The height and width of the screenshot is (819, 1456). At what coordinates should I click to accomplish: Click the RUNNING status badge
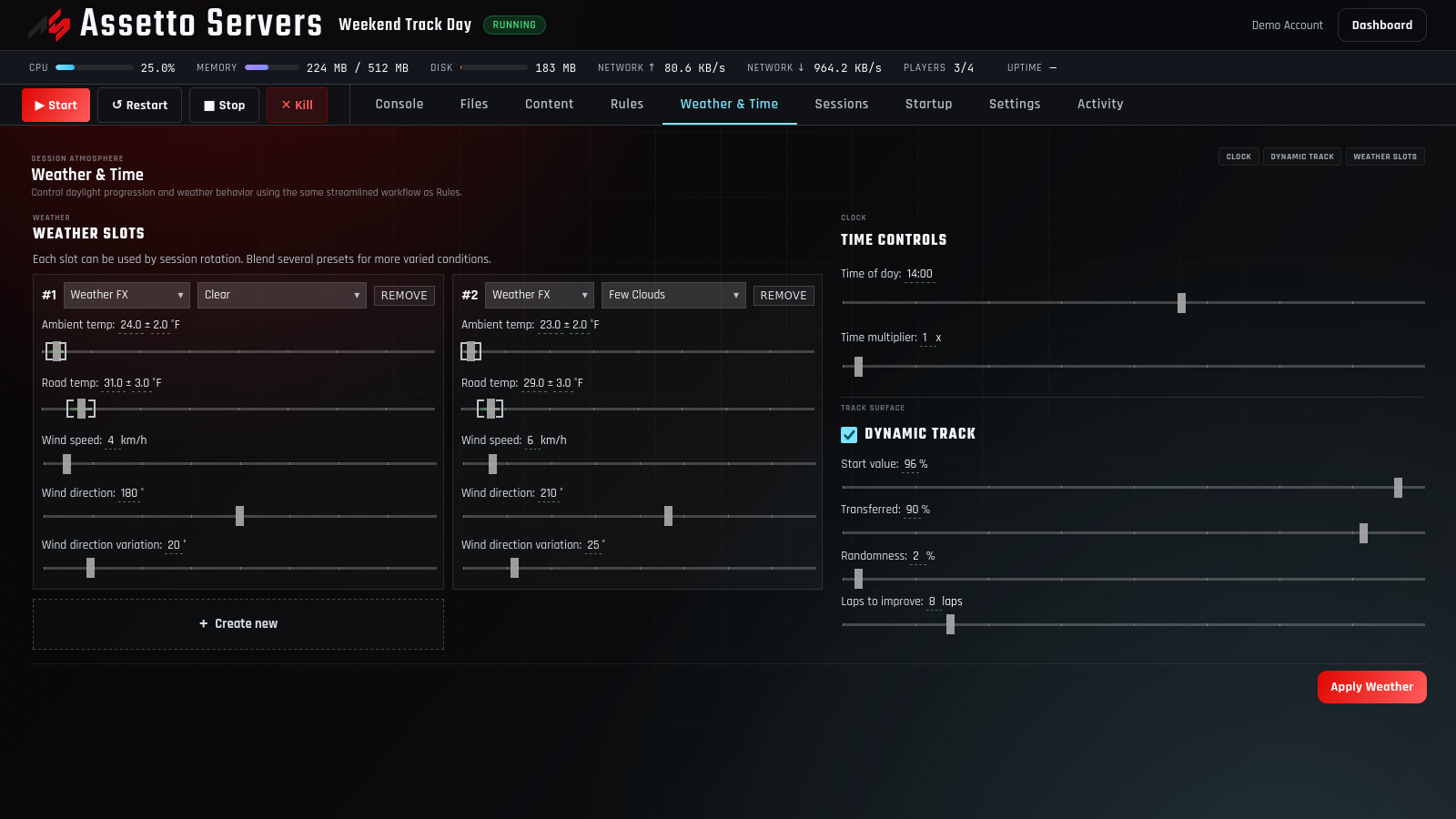[x=514, y=25]
